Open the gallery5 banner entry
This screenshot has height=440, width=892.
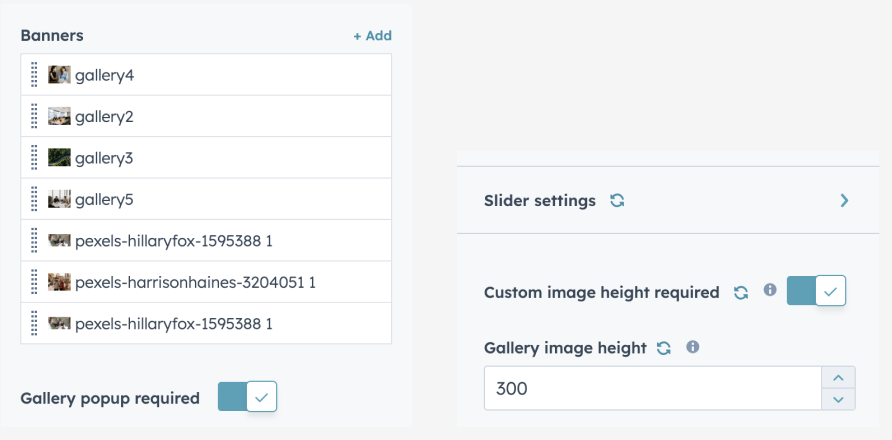104,200
